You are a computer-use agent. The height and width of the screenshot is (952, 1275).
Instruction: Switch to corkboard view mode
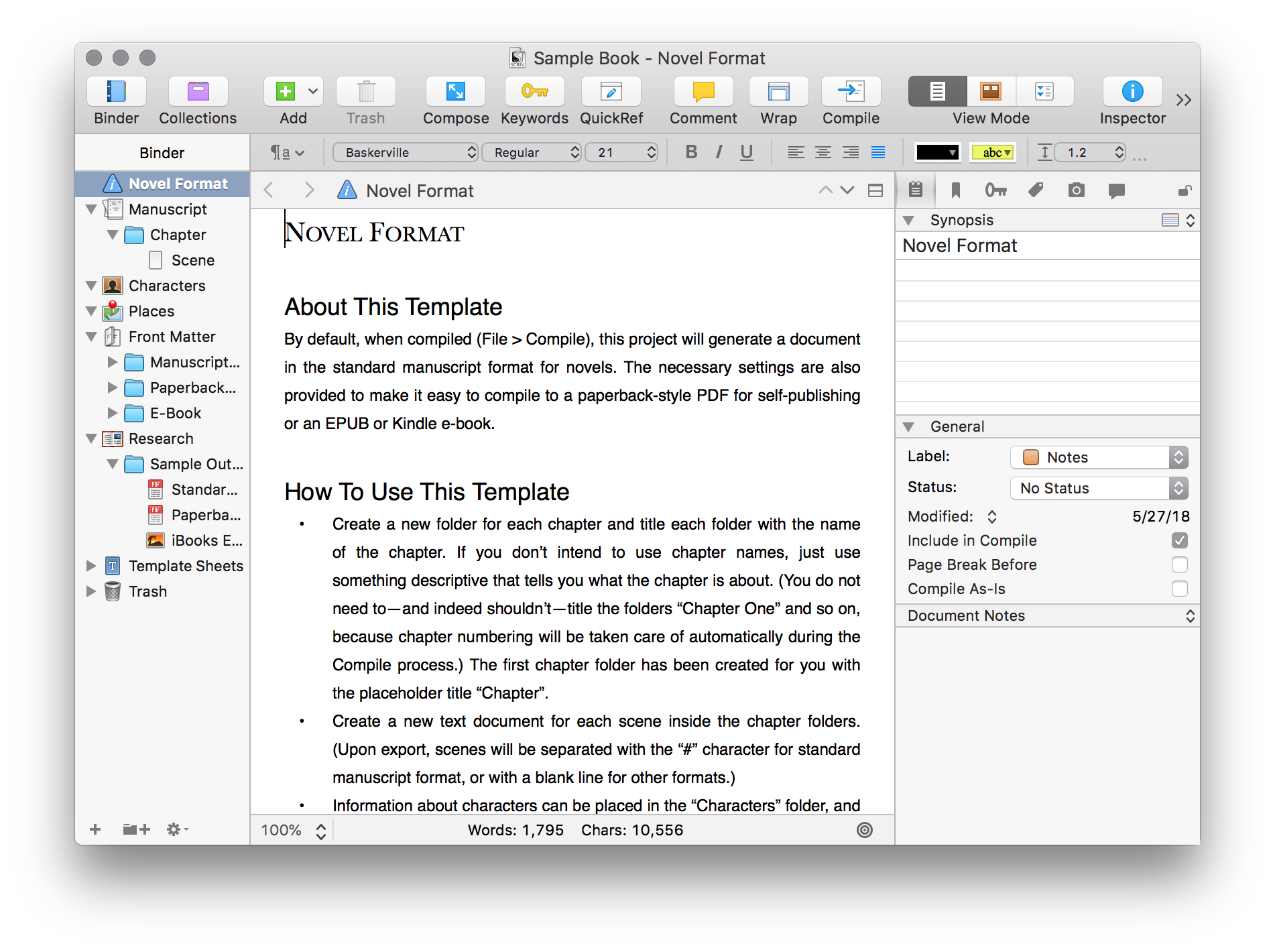(x=990, y=92)
